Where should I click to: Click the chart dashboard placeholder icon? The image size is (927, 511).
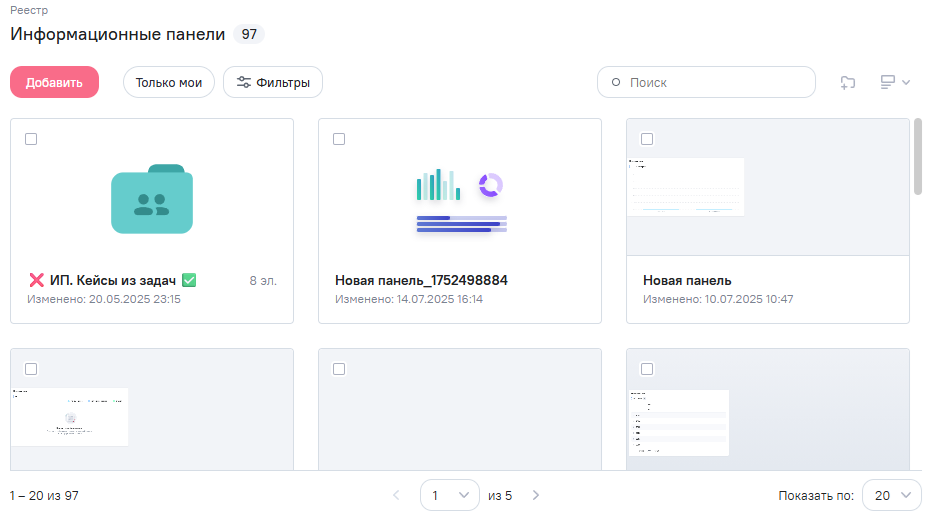click(x=460, y=201)
